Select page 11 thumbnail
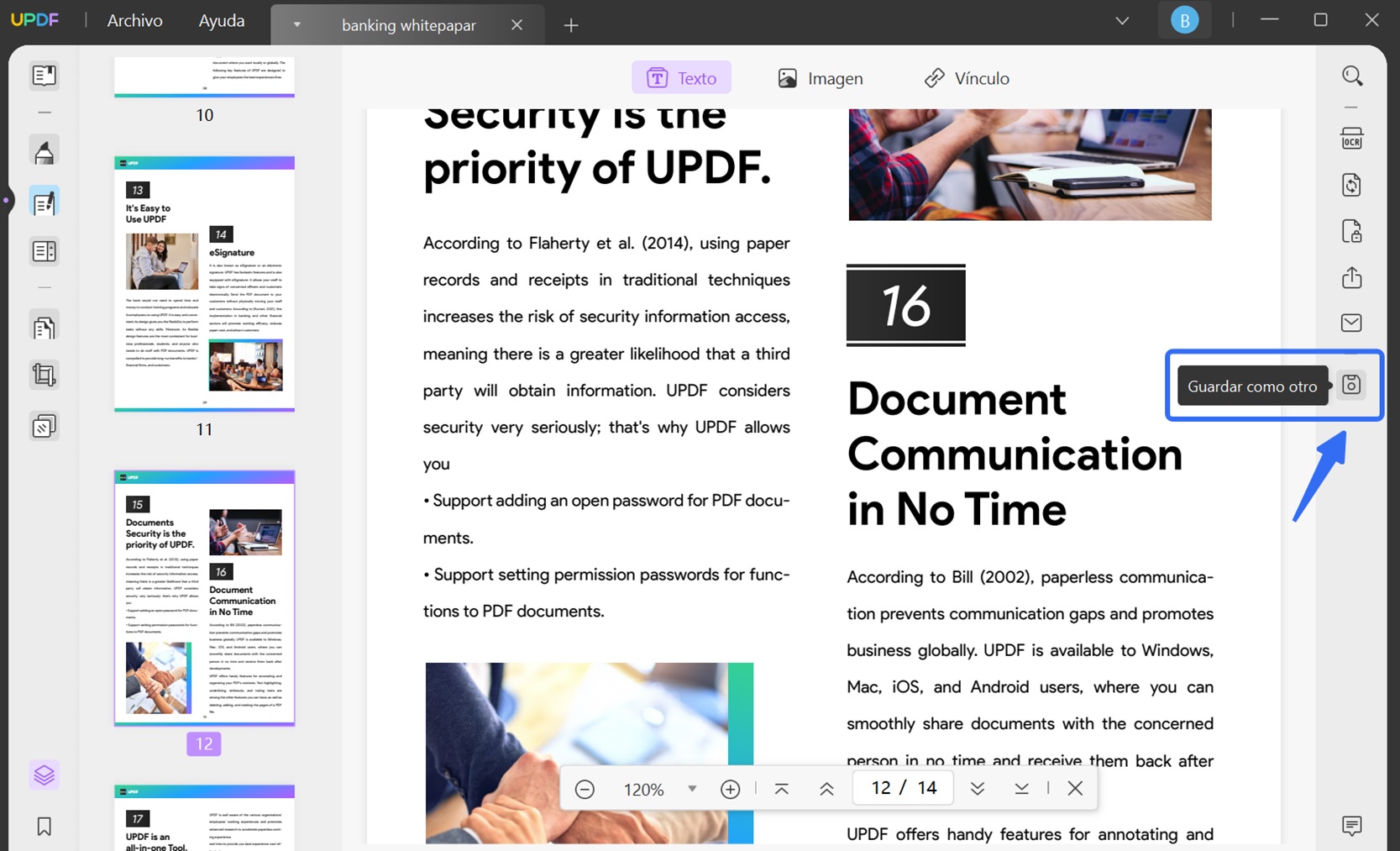Image resolution: width=1400 pixels, height=851 pixels. [204, 284]
